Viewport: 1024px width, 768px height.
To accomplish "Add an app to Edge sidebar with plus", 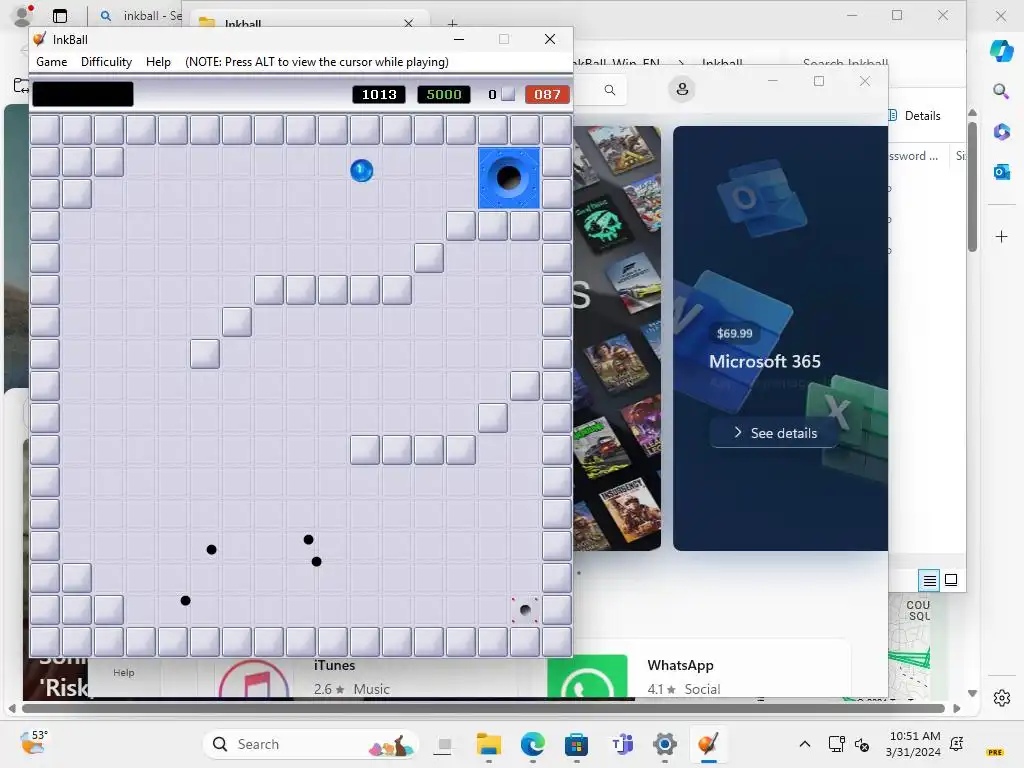I will [x=1001, y=236].
